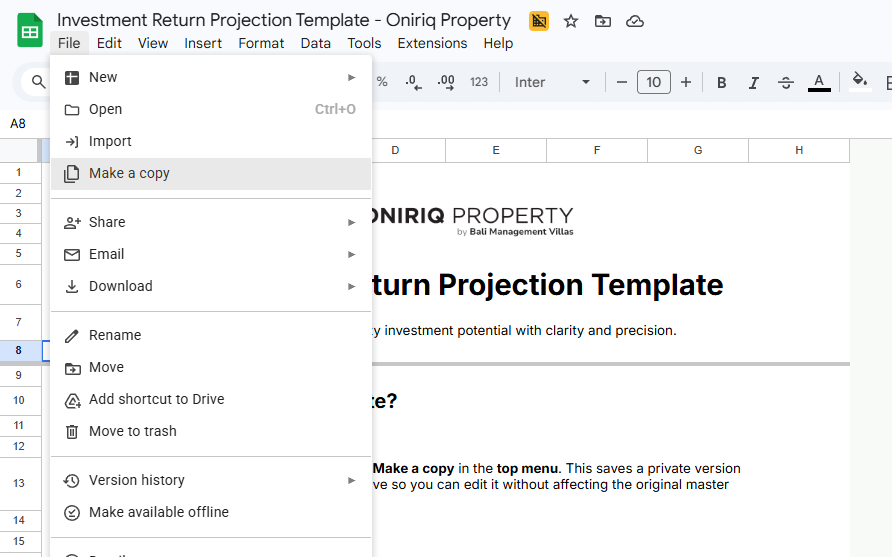The width and height of the screenshot is (892, 557).
Task: Select row 8 header
Action: [19, 350]
